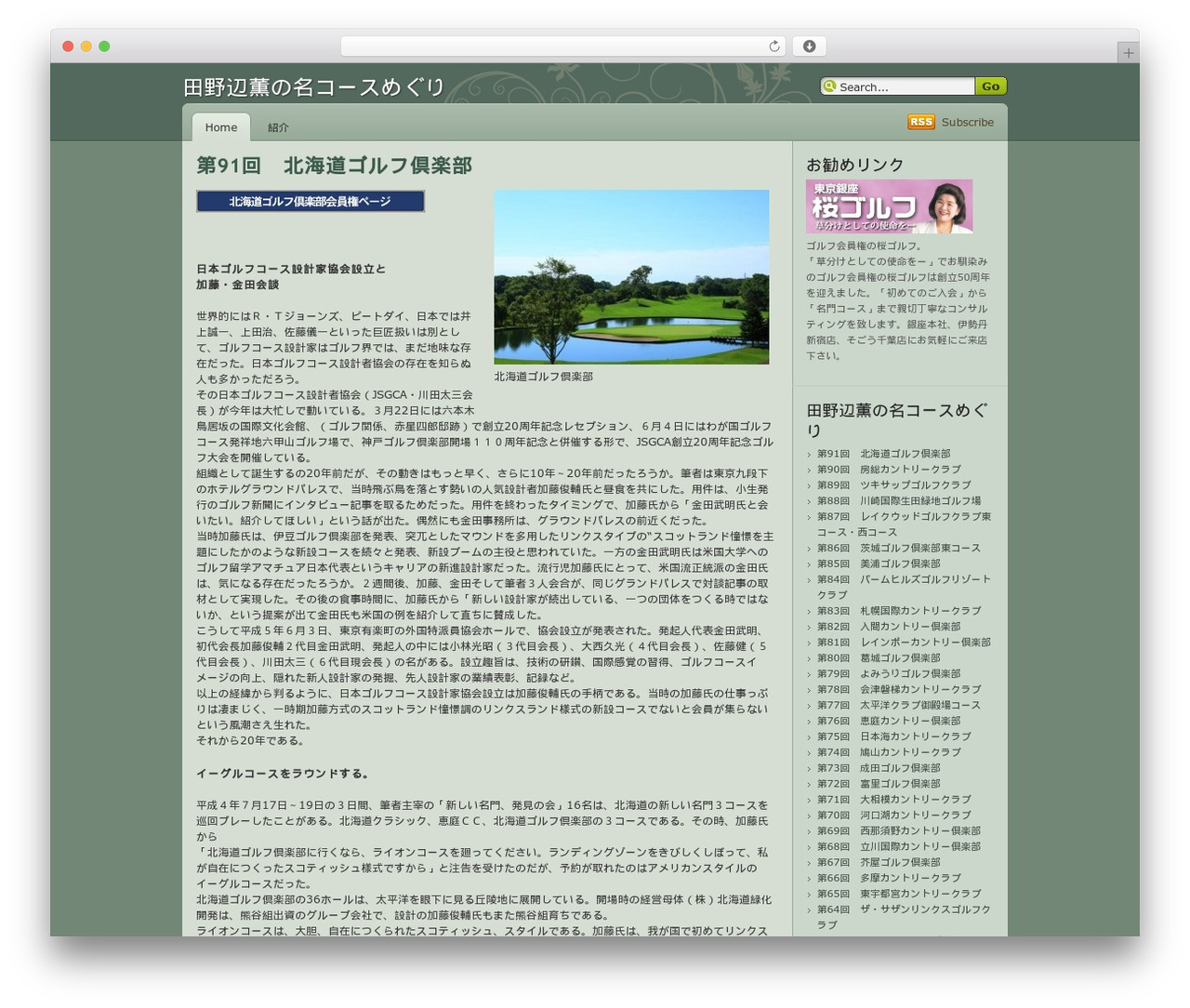The image size is (1190, 1008).
Task: Click the browser address bar
Action: coord(563,46)
